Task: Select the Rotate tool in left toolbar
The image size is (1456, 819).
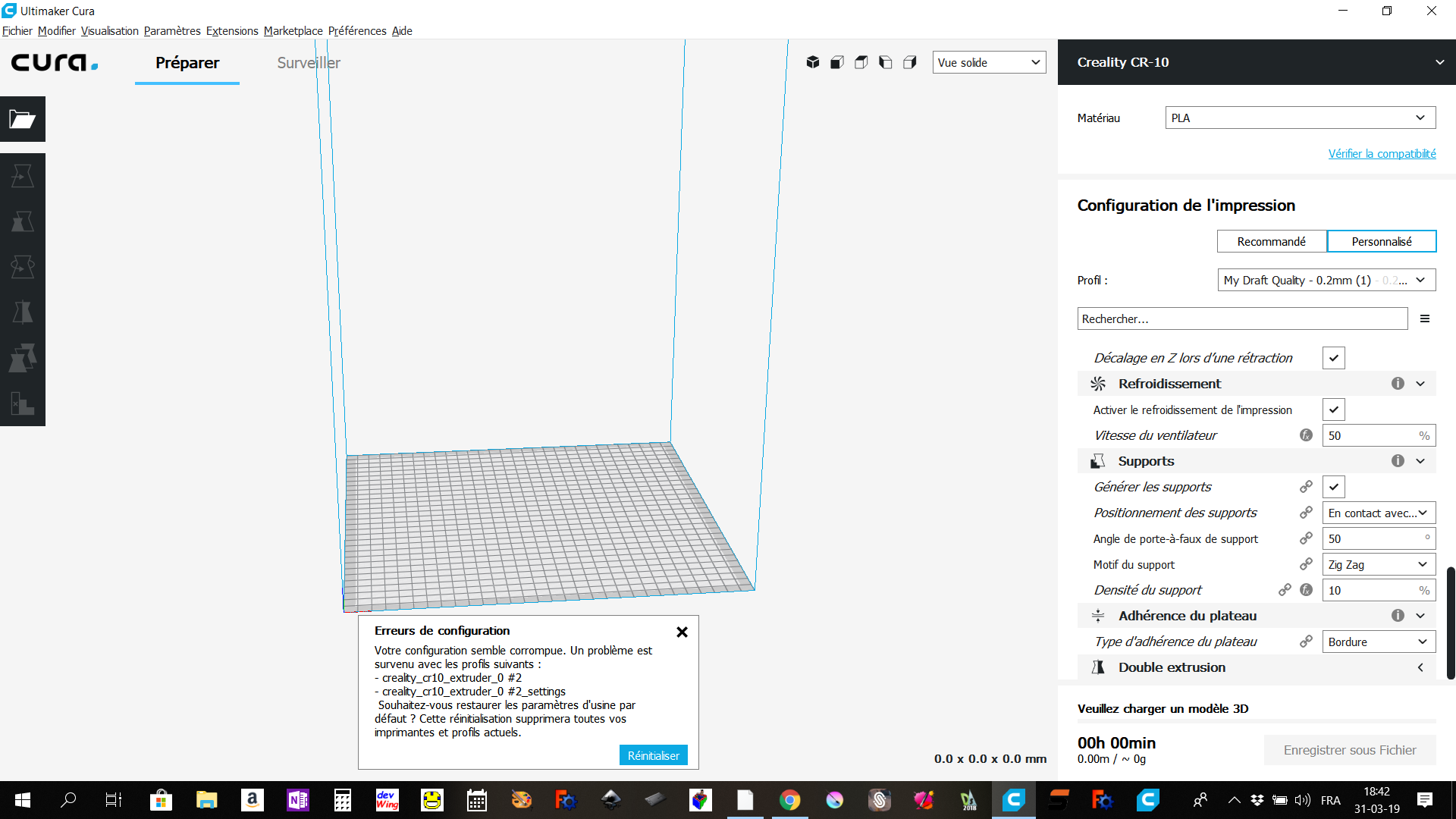Action: tap(23, 267)
